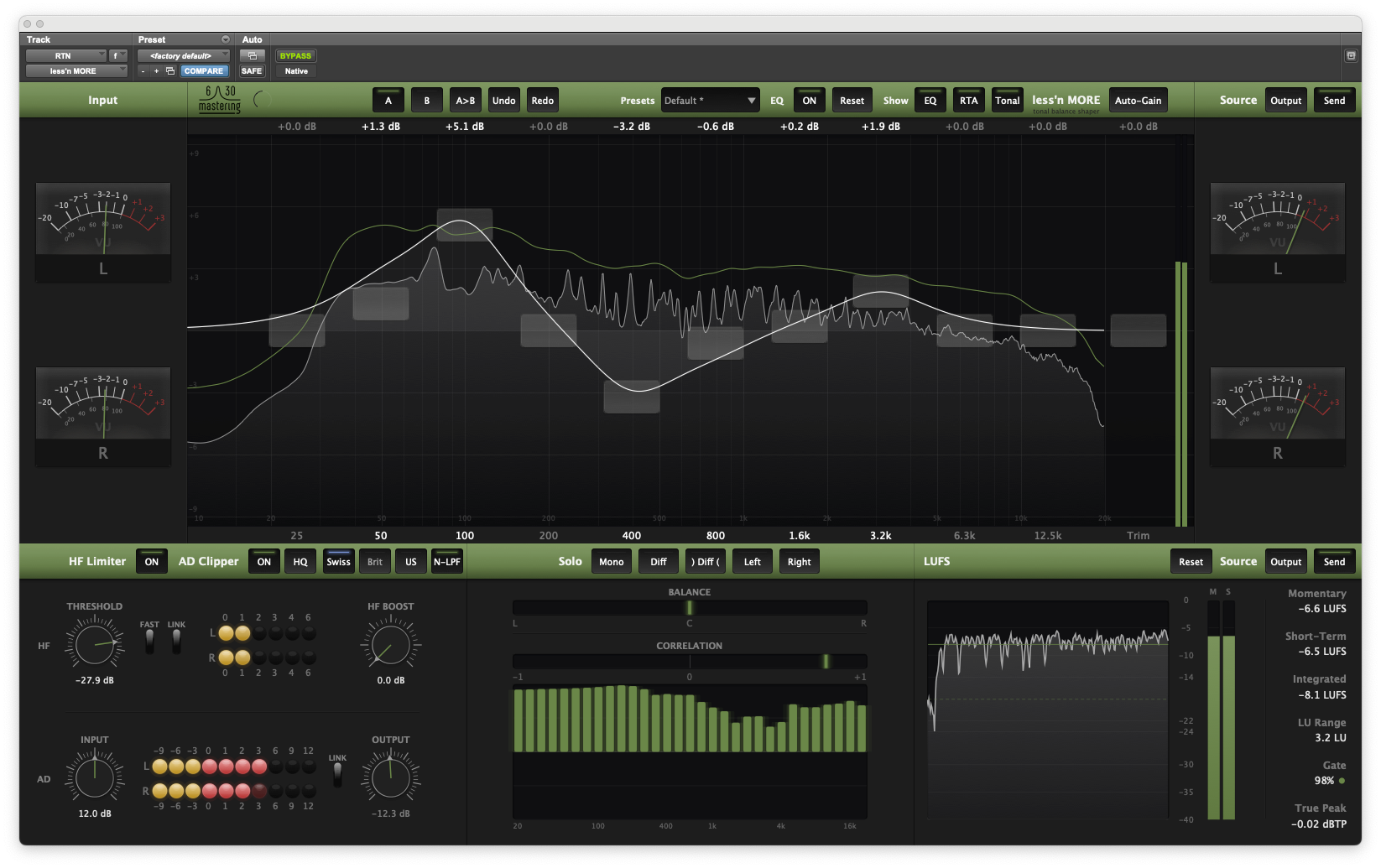Select the Swiss clipper mode
Image resolution: width=1381 pixels, height=868 pixels.
[x=338, y=562]
